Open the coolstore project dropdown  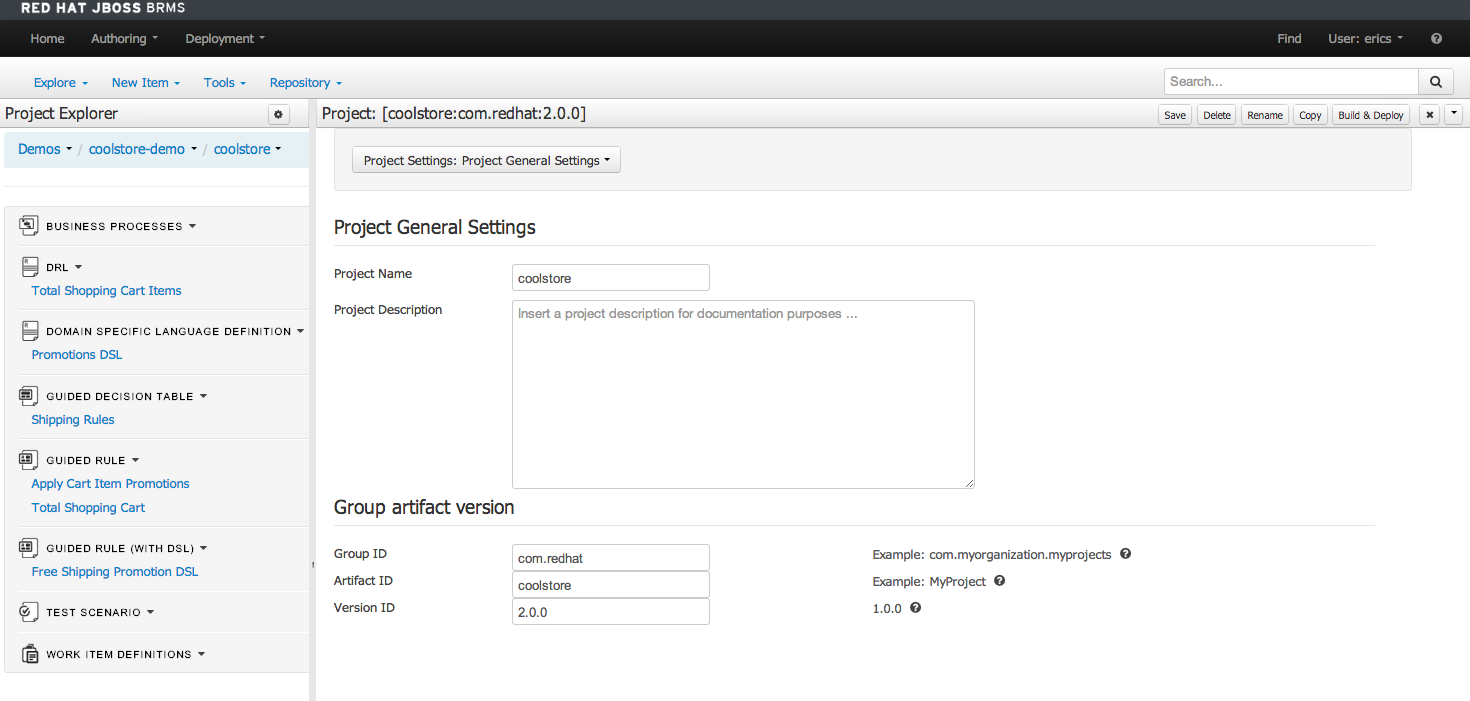[248, 149]
